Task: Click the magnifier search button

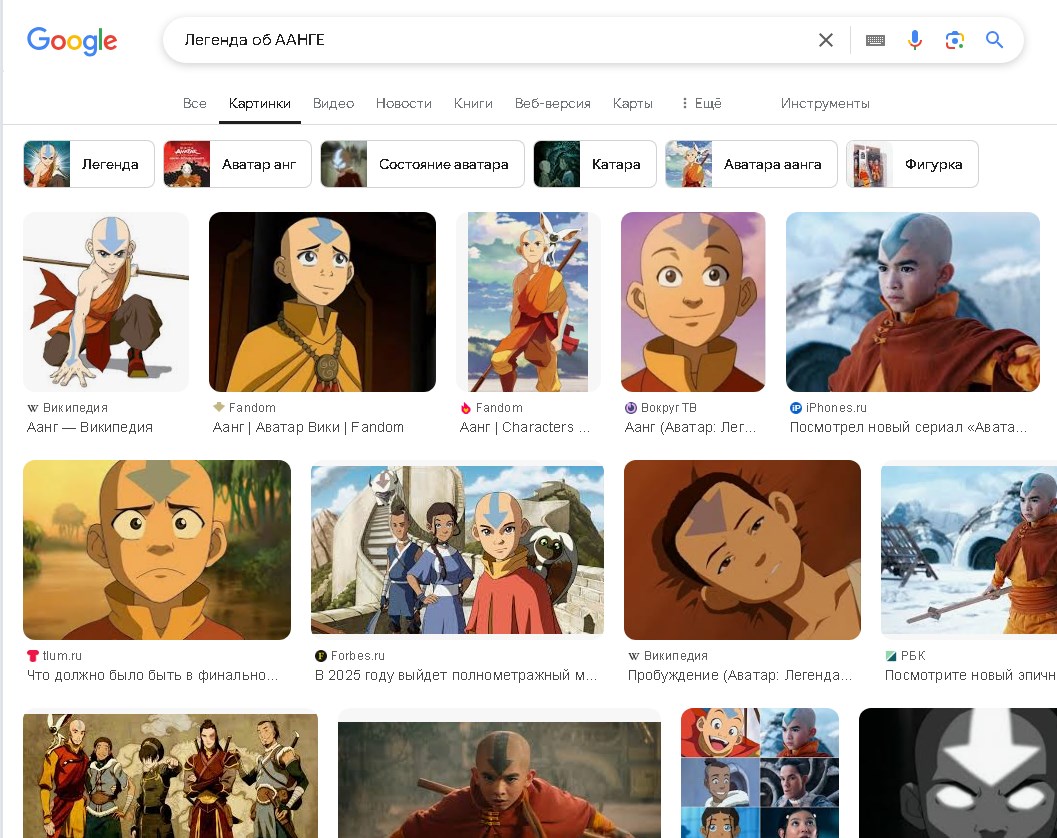Action: [x=994, y=40]
